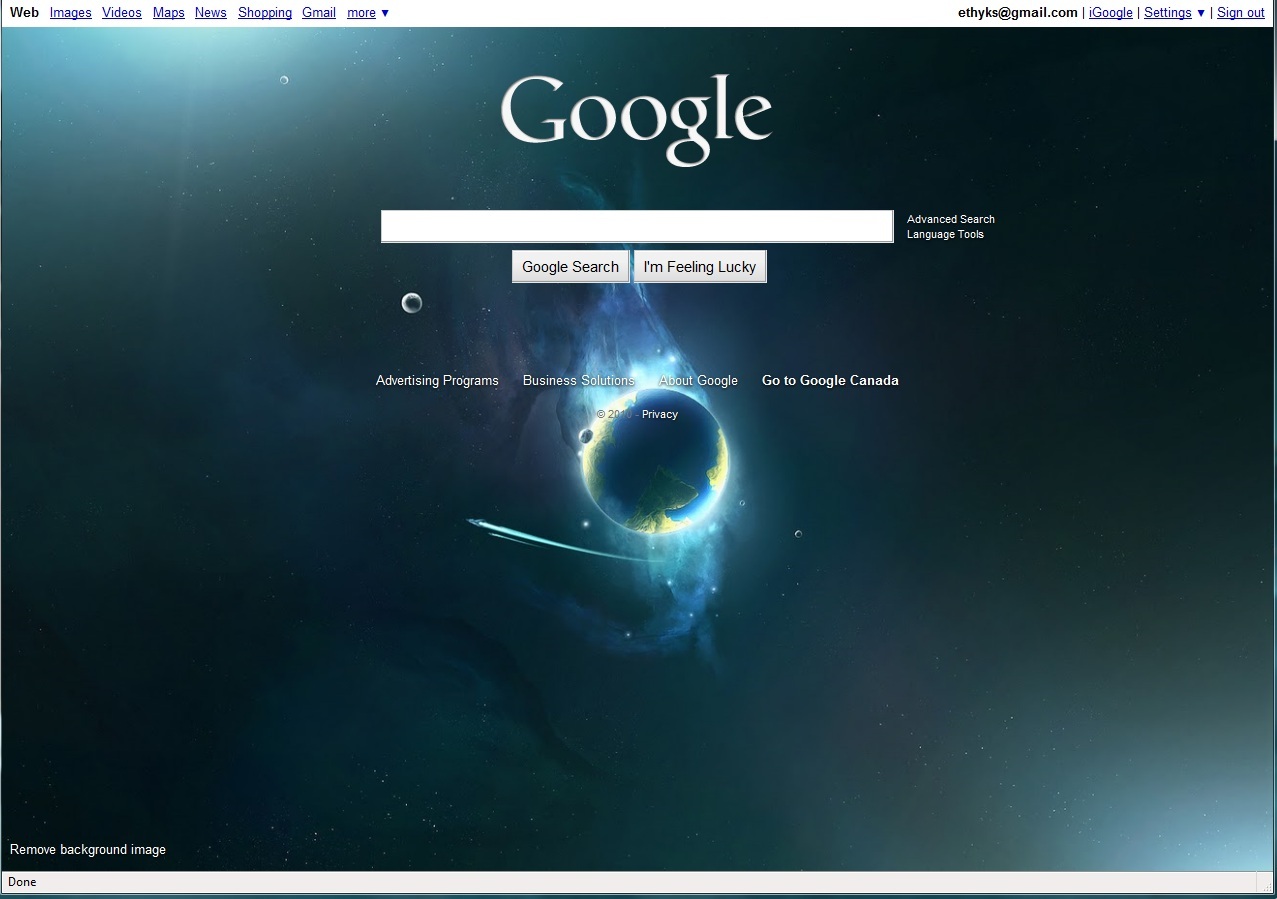Screen dimensions: 1277x899
Task: Open the Images link in top navigation
Action: pyautogui.click(x=70, y=13)
